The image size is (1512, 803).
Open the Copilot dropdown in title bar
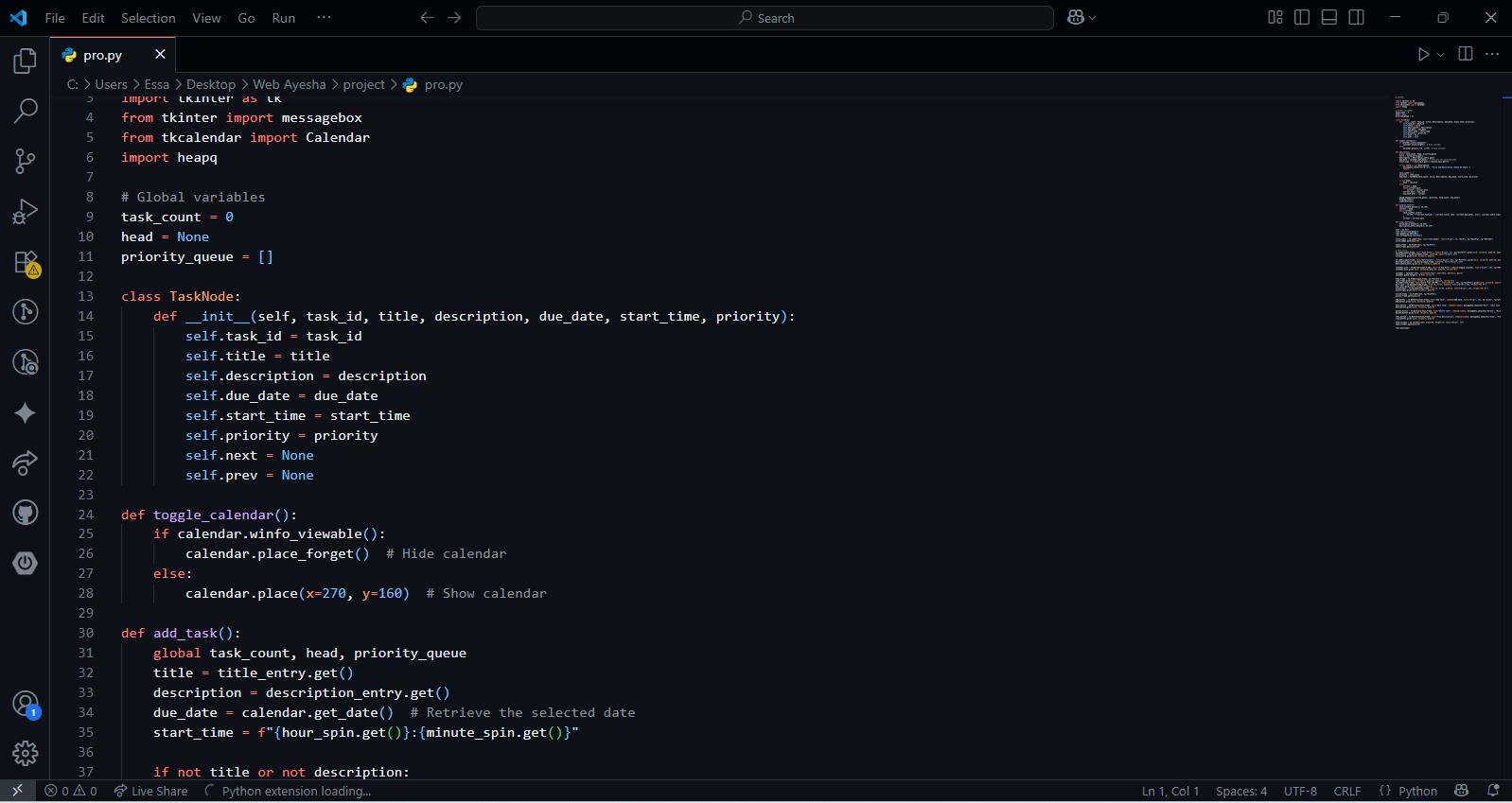[1081, 18]
